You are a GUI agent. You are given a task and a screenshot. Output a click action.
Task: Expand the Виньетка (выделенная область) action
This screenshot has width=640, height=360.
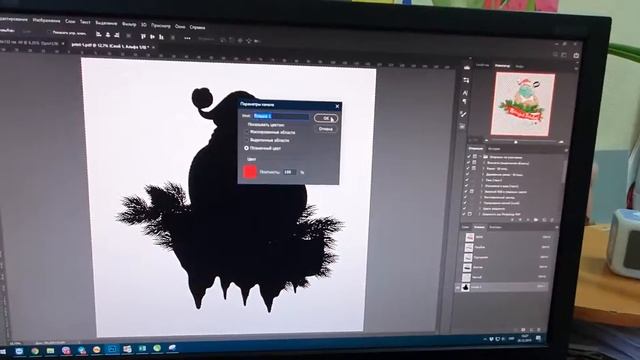[484, 162]
